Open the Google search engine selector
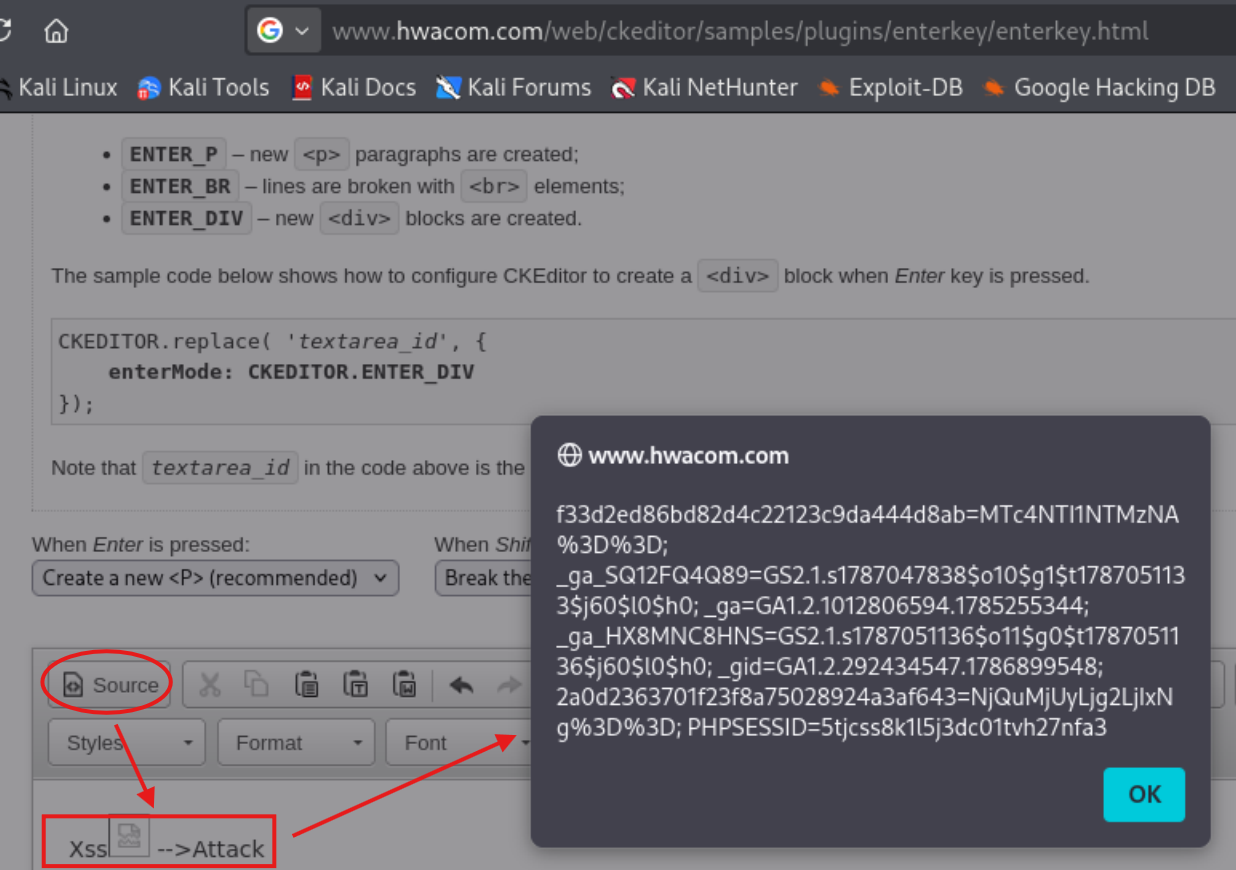Screen dimensions: 1236x870 click(284, 31)
